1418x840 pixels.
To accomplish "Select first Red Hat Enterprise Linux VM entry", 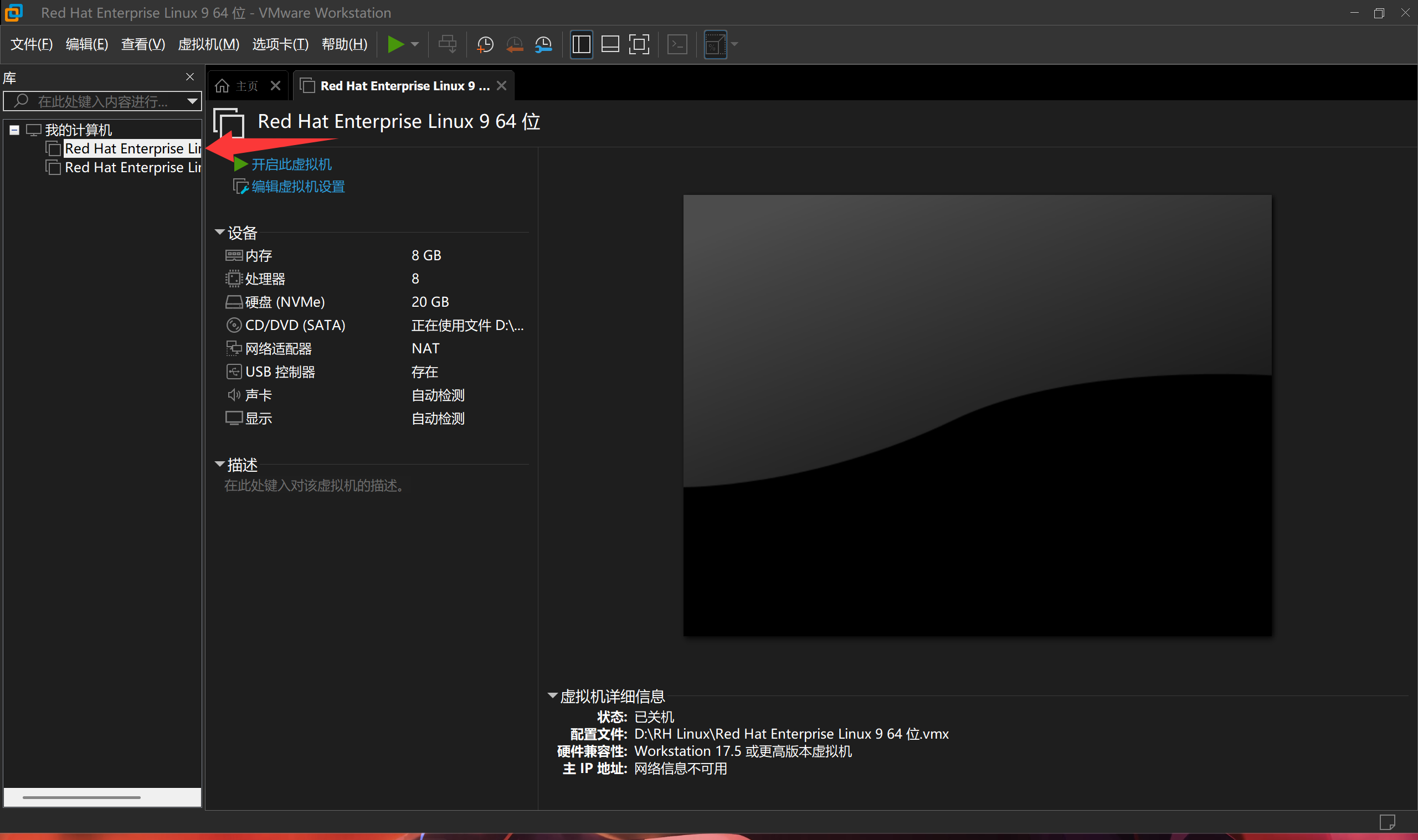I will pyautogui.click(x=132, y=148).
